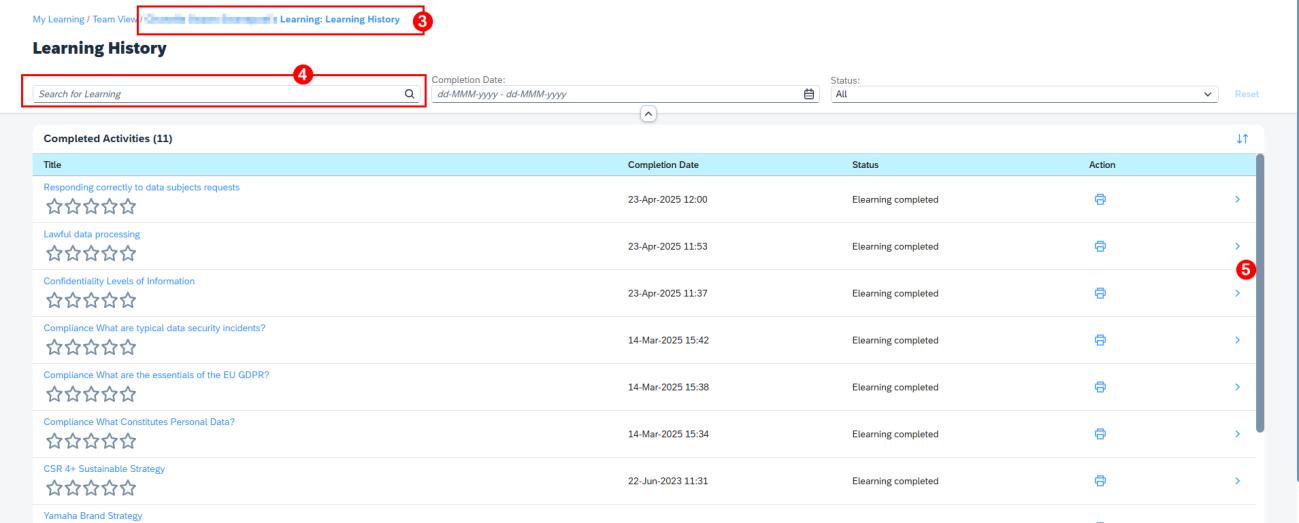This screenshot has width=1299, height=523.
Task: Rate fifth star for What Constitutes Personal Data
Action: 127,443
